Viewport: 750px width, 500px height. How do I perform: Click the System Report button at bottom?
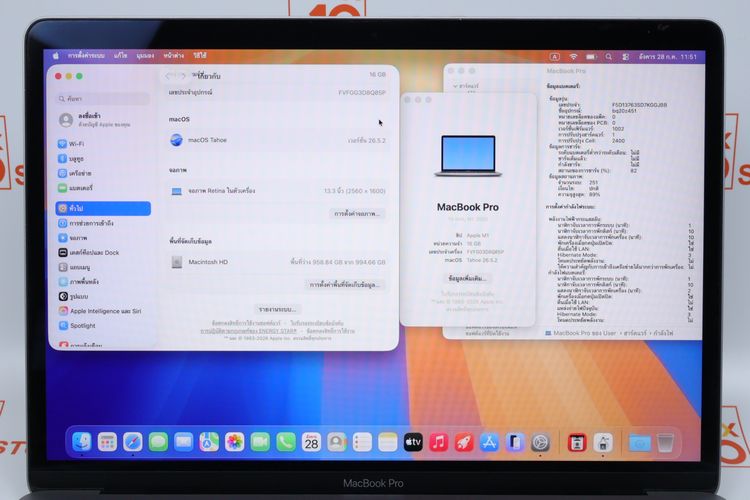(x=277, y=309)
